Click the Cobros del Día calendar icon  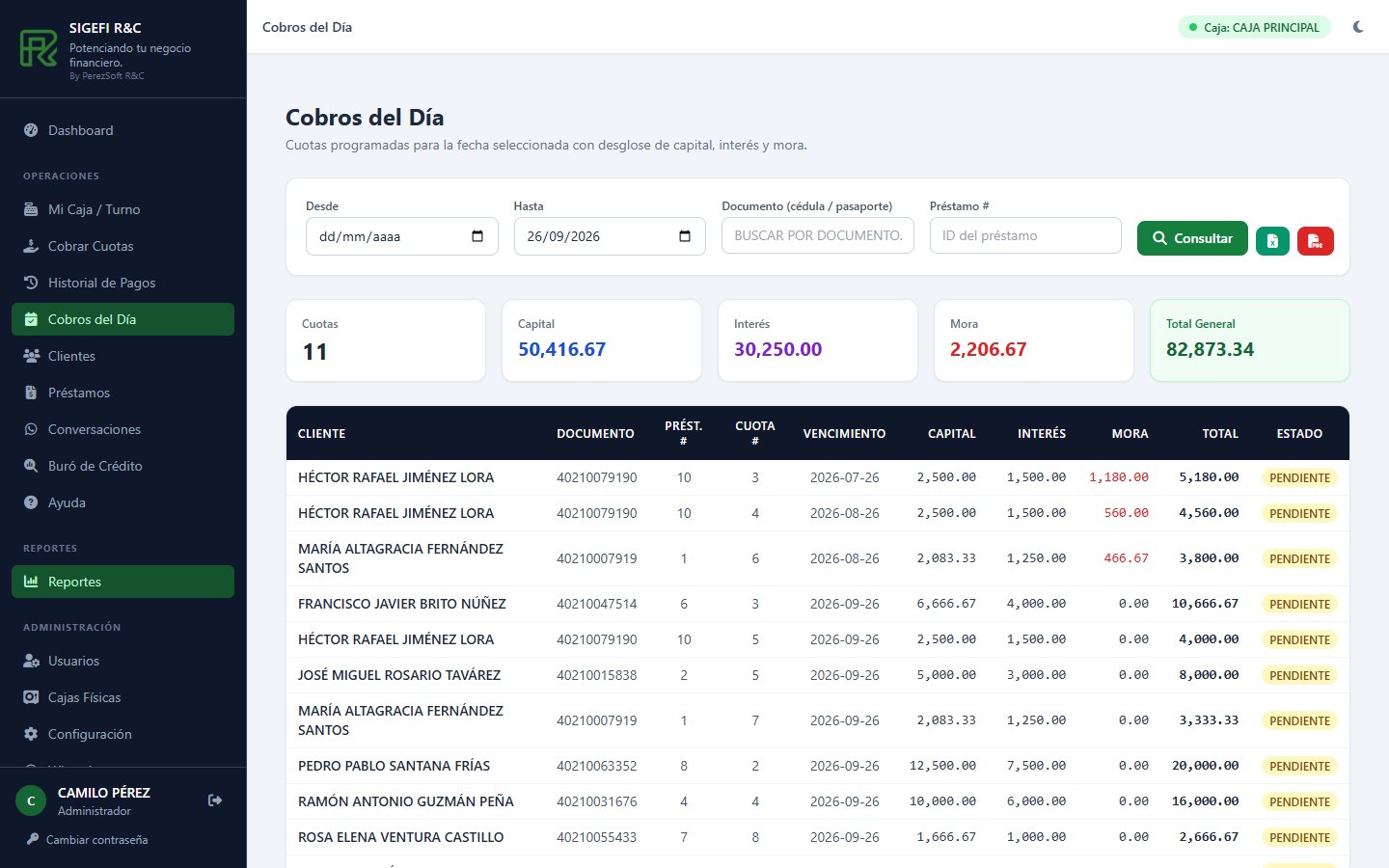(31, 319)
